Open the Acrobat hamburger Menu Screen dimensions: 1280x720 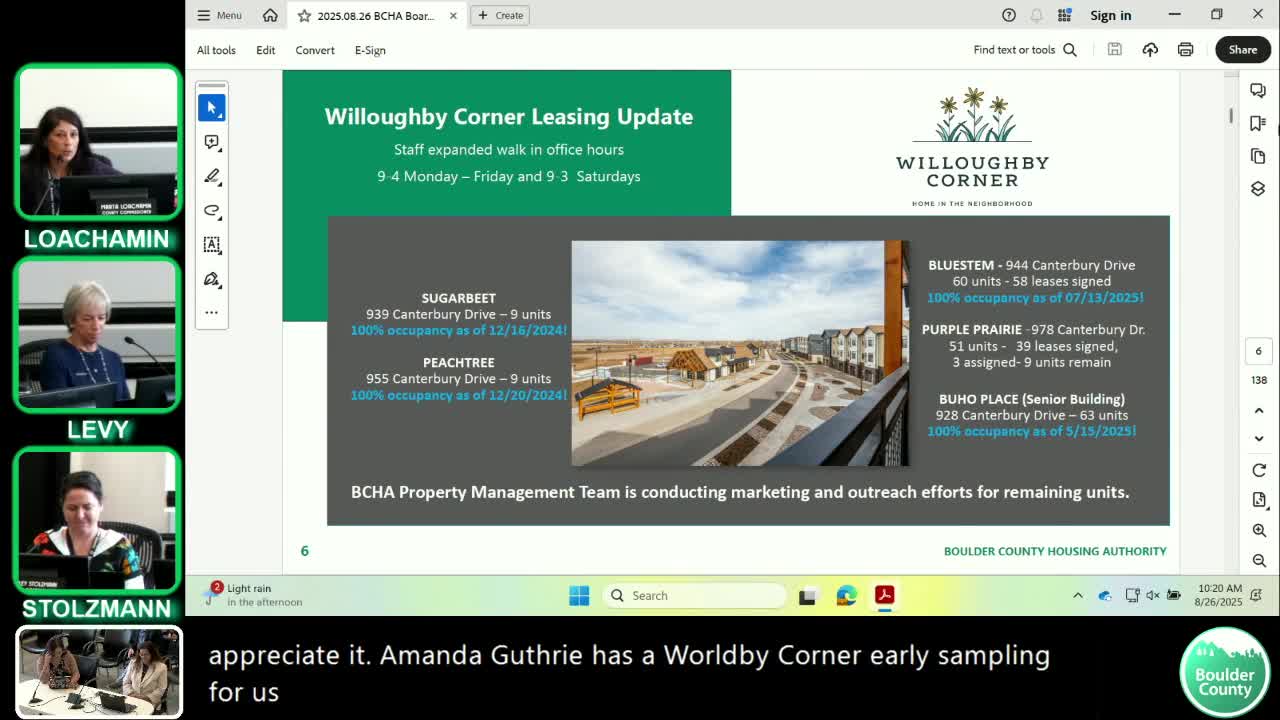click(x=218, y=15)
